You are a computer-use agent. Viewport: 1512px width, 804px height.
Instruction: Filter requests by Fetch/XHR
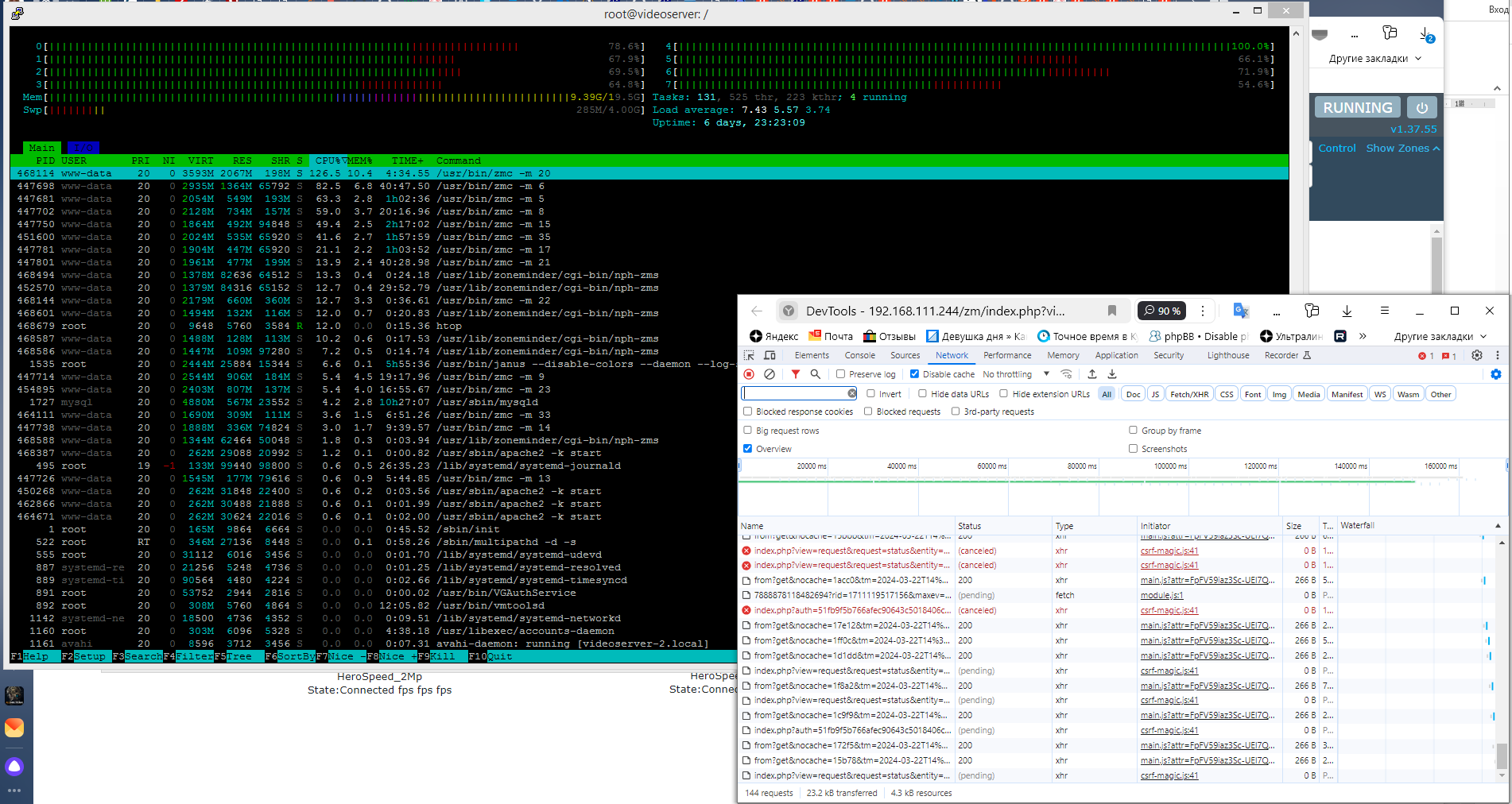[1189, 394]
